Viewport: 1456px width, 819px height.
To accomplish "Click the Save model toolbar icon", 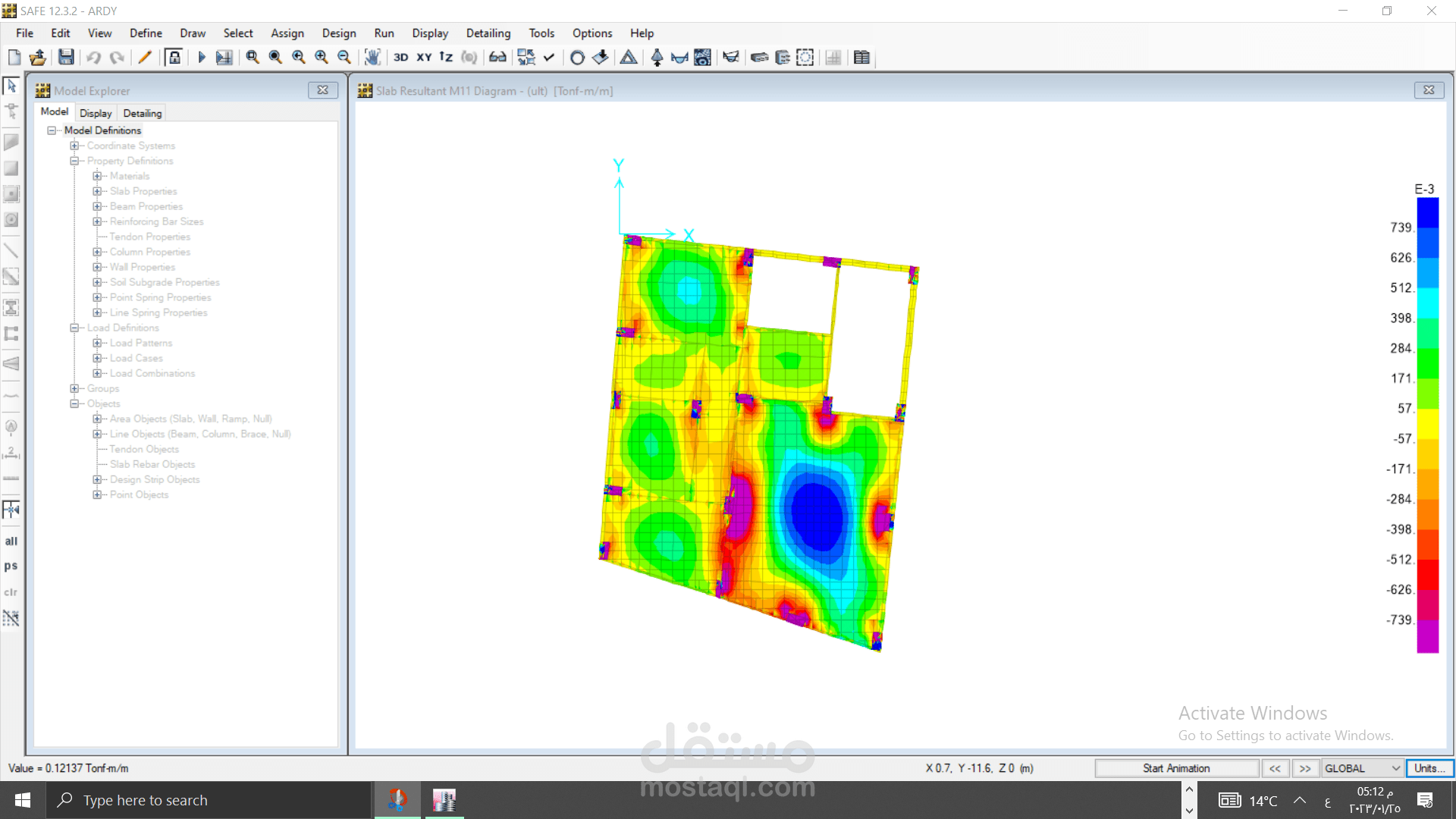I will [67, 58].
